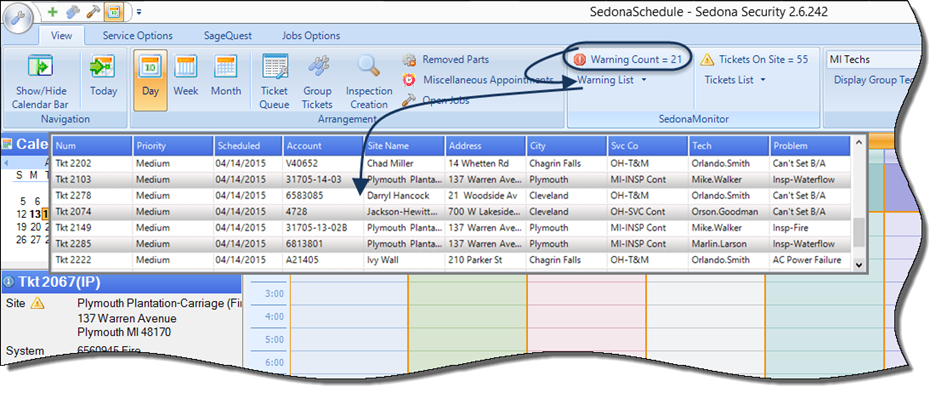Select ticket row Tkt 2149
This screenshot has height=393, width=936.
(x=452, y=228)
